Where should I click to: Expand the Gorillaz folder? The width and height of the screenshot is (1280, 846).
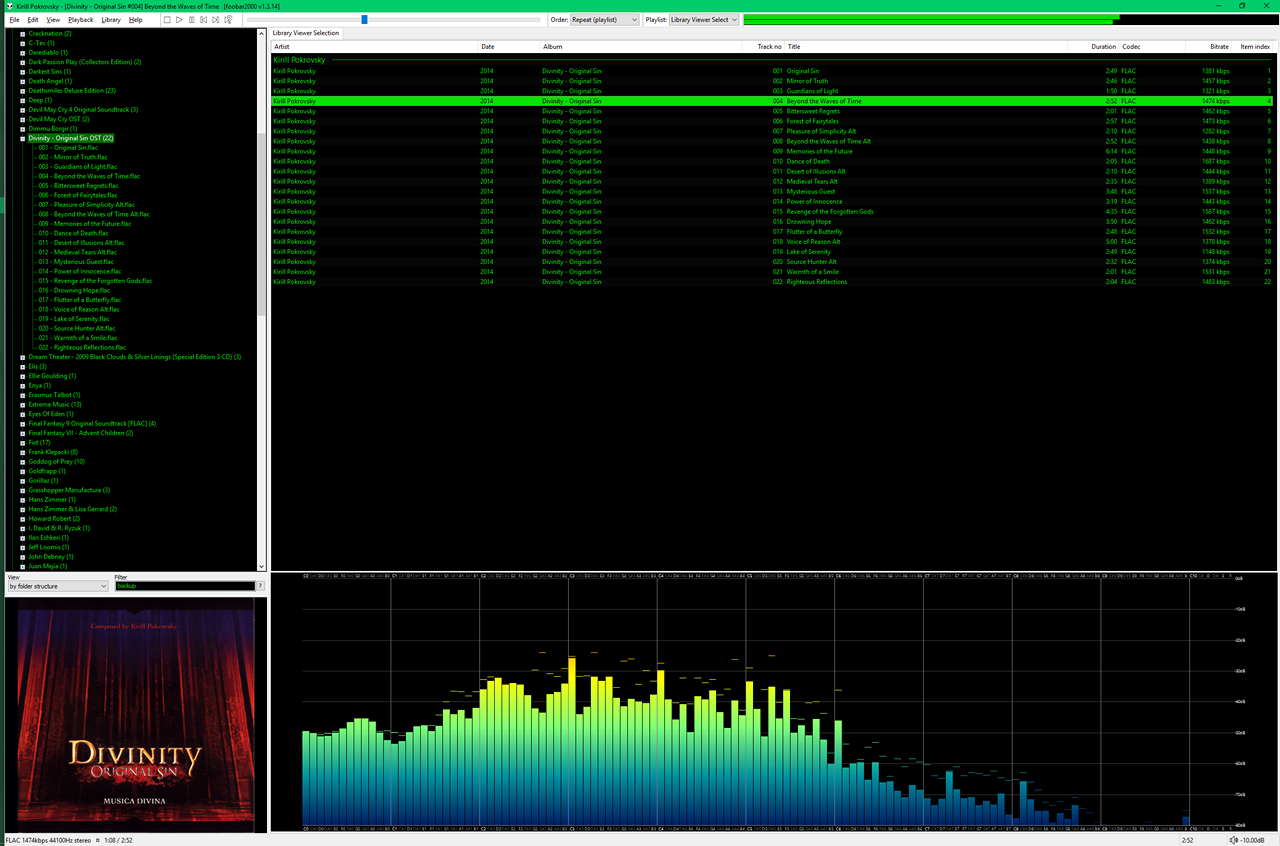[x=22, y=481]
